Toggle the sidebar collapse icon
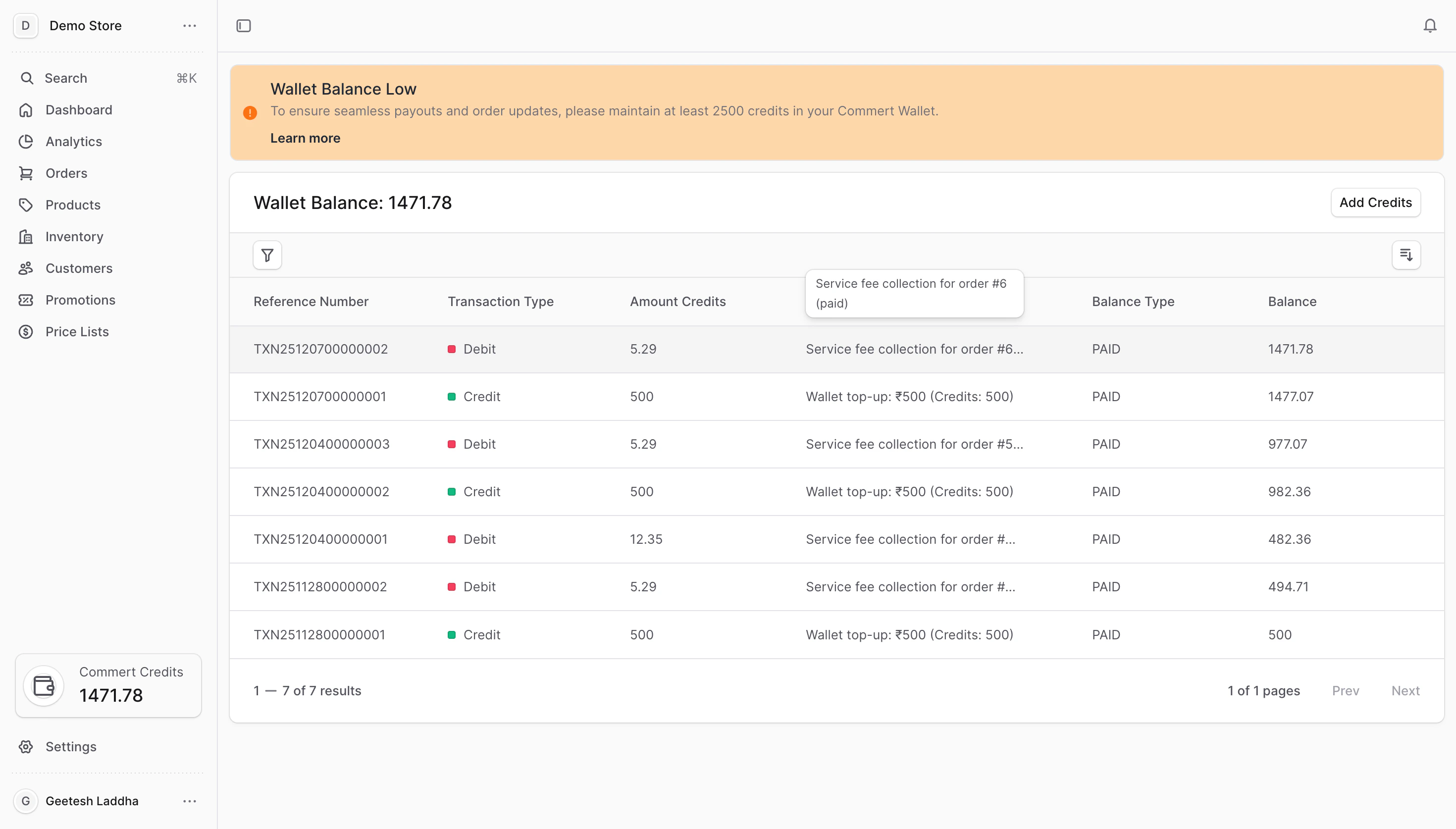1456x829 pixels. point(244,26)
